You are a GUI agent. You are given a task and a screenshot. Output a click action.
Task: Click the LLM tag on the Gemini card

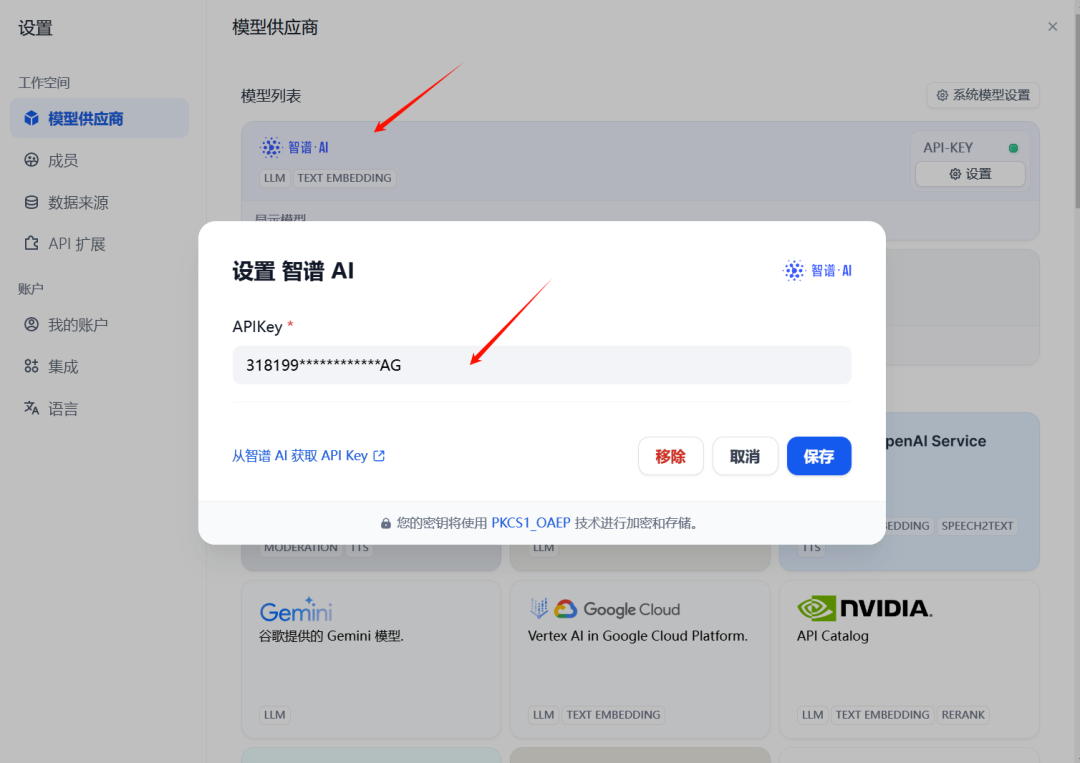[274, 715]
